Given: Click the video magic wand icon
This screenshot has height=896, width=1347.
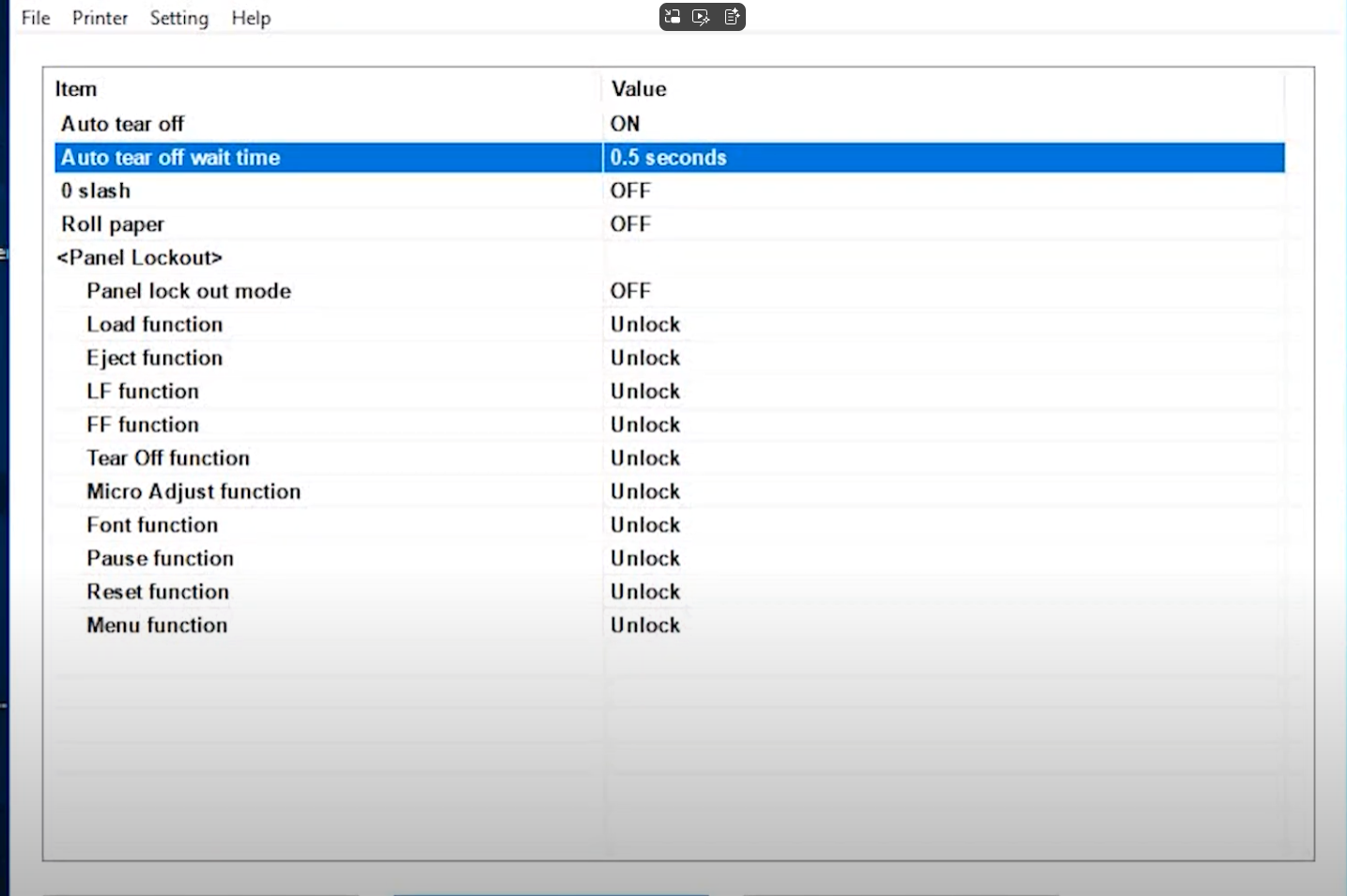Looking at the screenshot, I should coord(702,17).
